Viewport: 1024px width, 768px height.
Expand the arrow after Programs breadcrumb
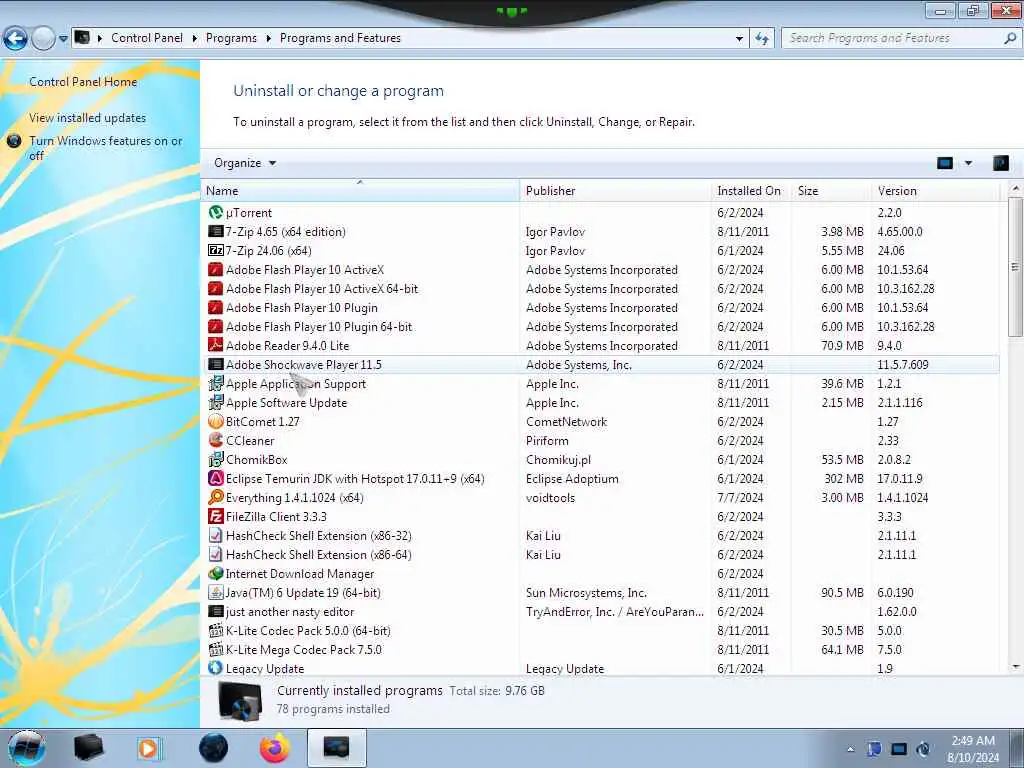click(268, 39)
